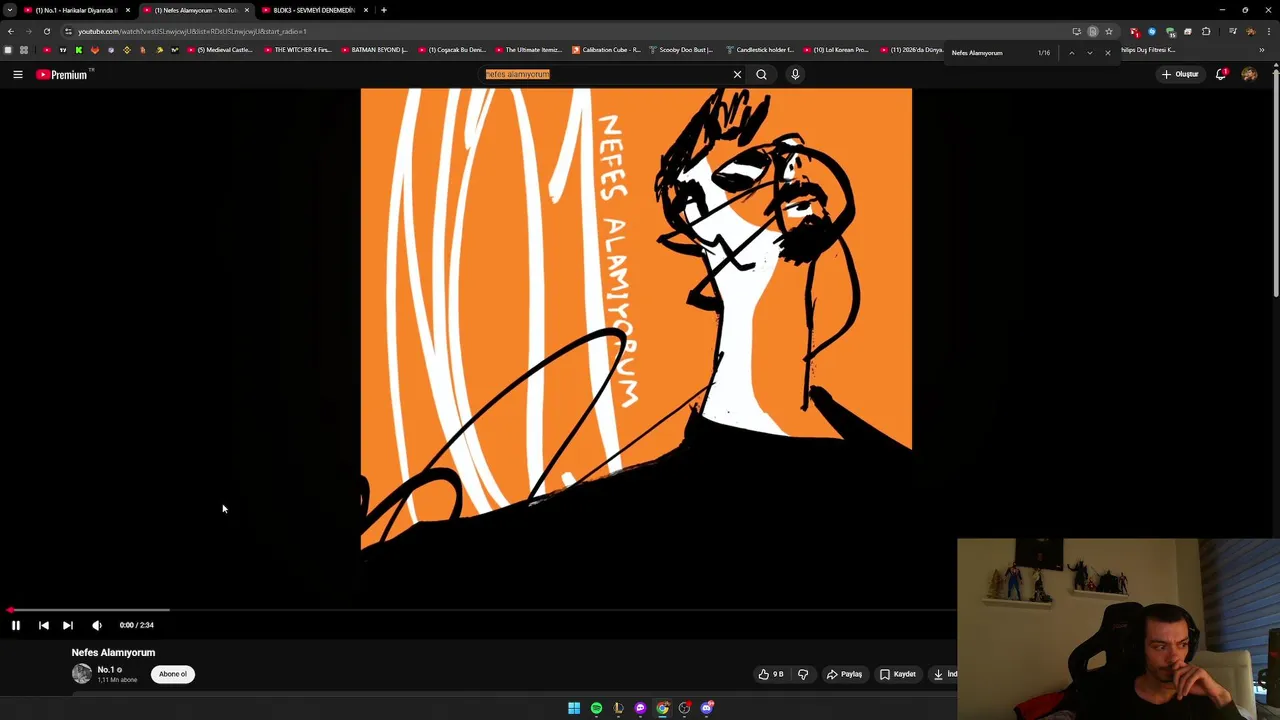Run the search with the magnifier button

point(761,74)
